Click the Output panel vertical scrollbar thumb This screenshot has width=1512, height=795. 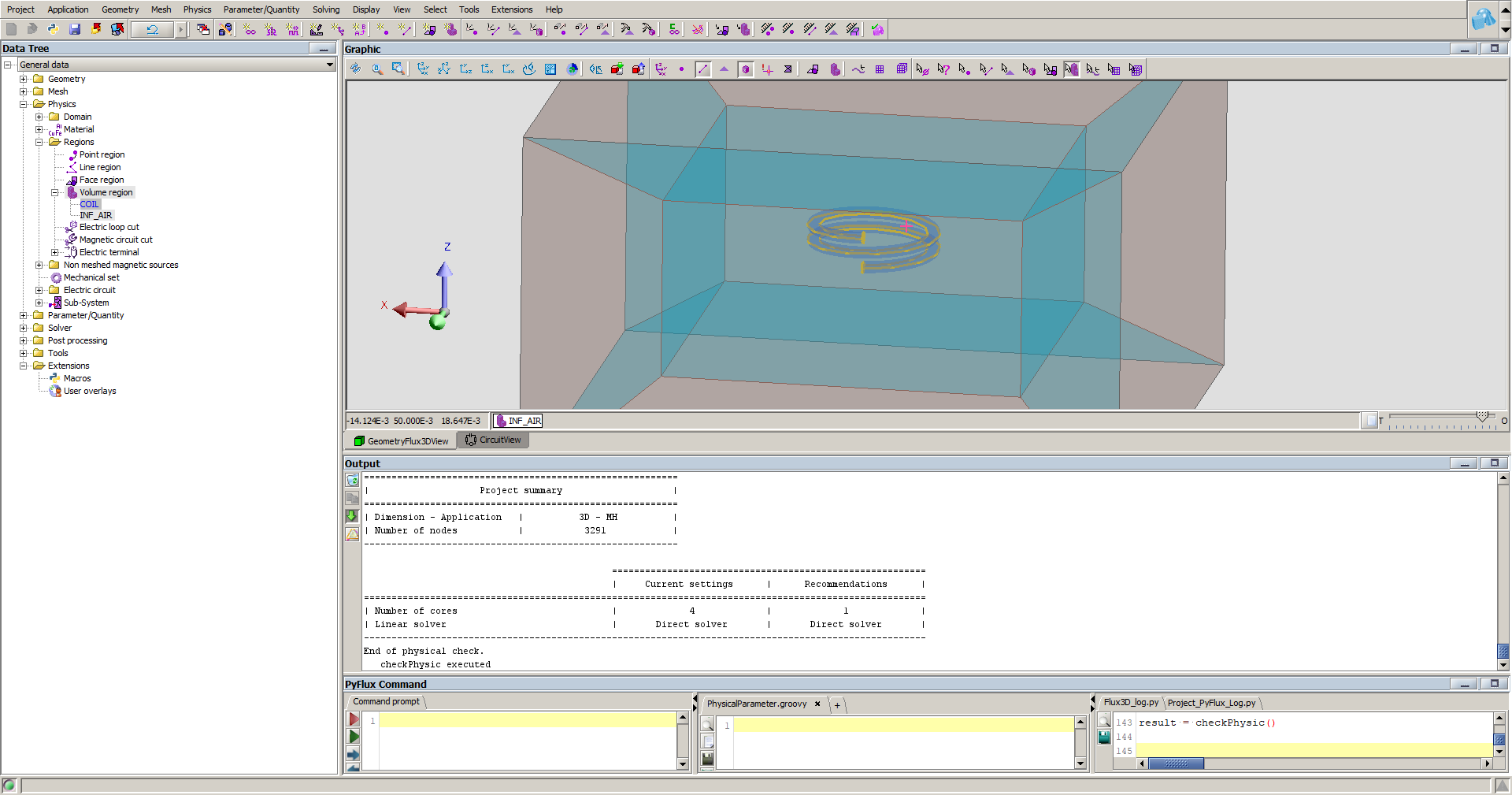click(x=1503, y=652)
